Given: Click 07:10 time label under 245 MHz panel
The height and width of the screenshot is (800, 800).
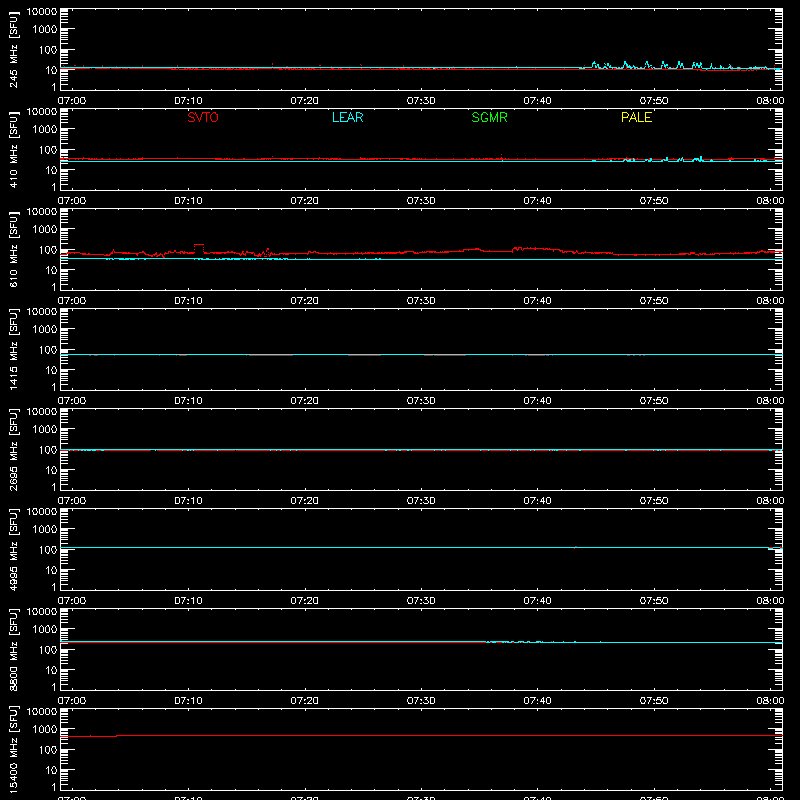Looking at the screenshot, I should 188,101.
